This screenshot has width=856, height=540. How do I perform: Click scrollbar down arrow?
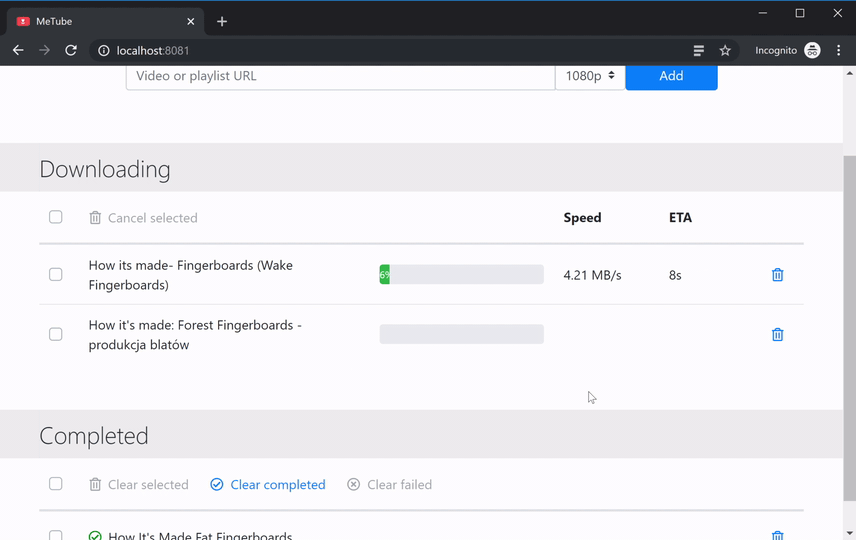click(849, 533)
